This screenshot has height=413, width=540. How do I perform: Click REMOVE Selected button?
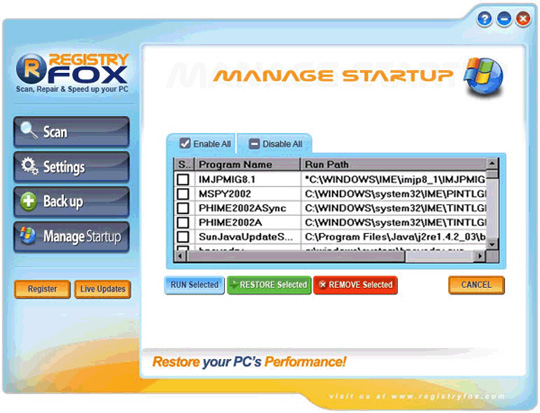point(355,285)
